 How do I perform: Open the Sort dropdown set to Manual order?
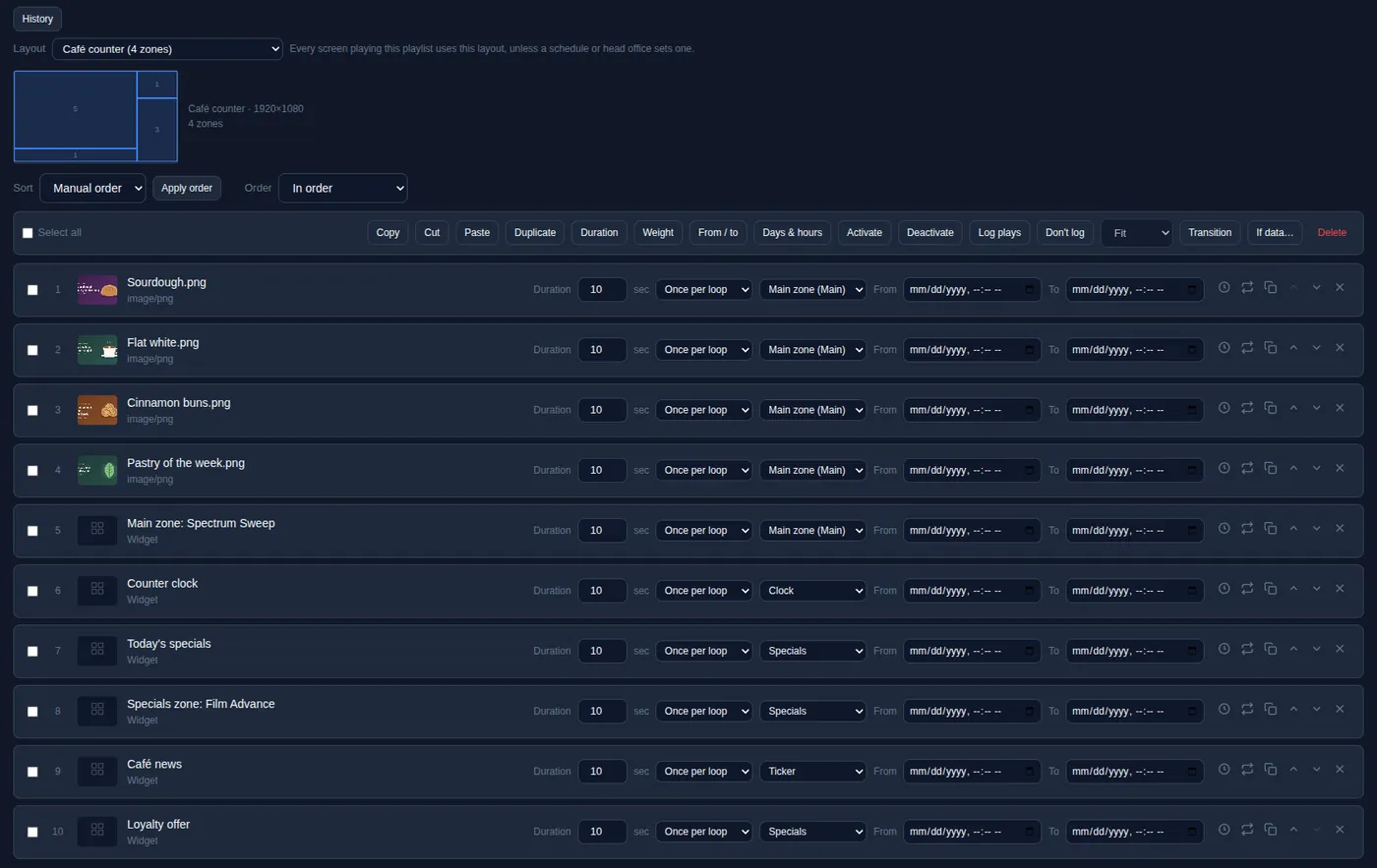pyautogui.click(x=92, y=188)
